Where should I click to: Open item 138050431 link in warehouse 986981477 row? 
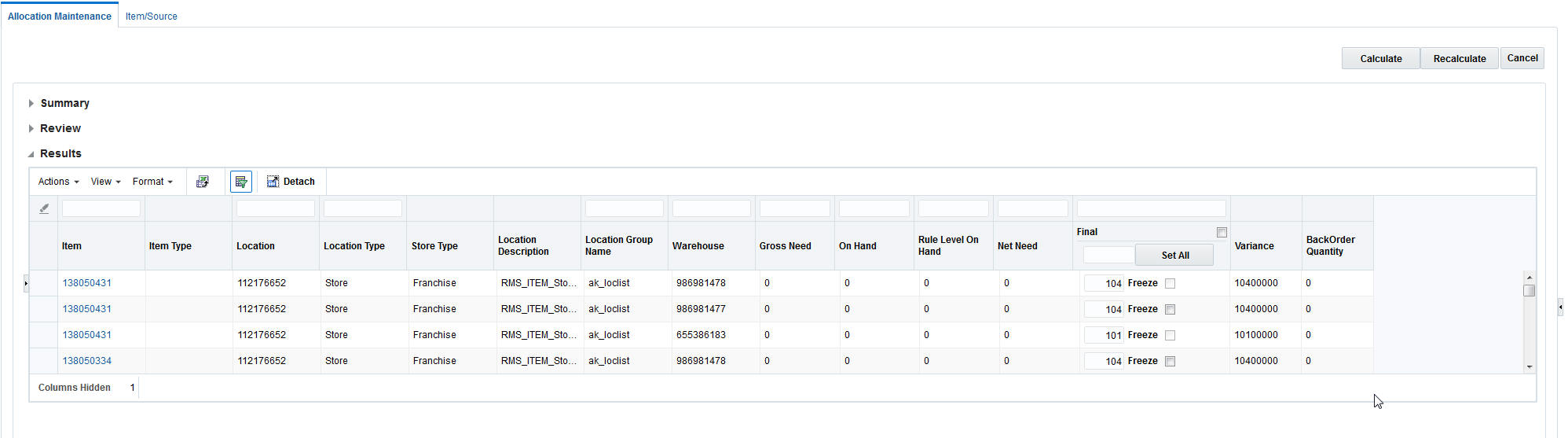tap(87, 309)
